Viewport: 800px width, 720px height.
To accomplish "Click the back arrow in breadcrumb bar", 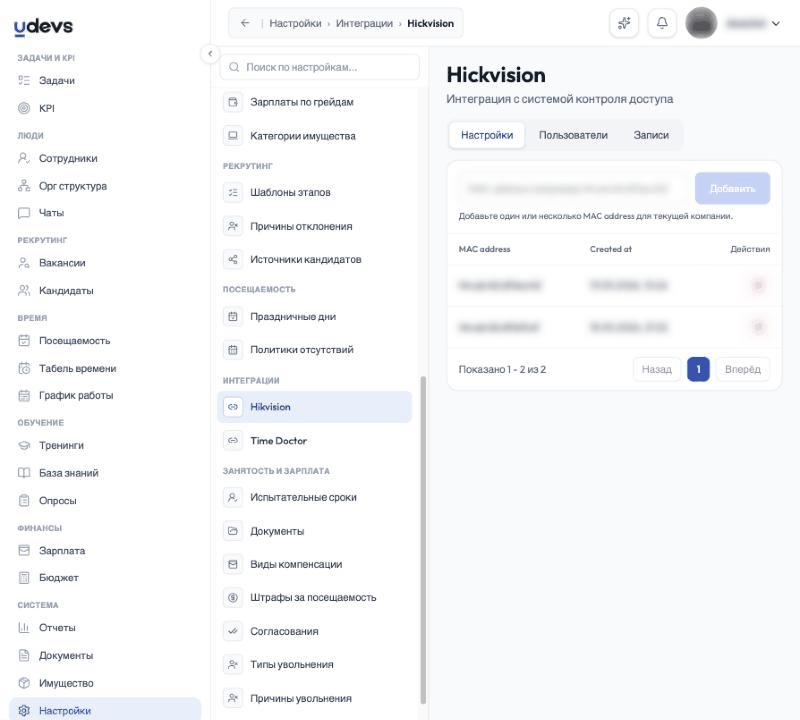I will (245, 23).
